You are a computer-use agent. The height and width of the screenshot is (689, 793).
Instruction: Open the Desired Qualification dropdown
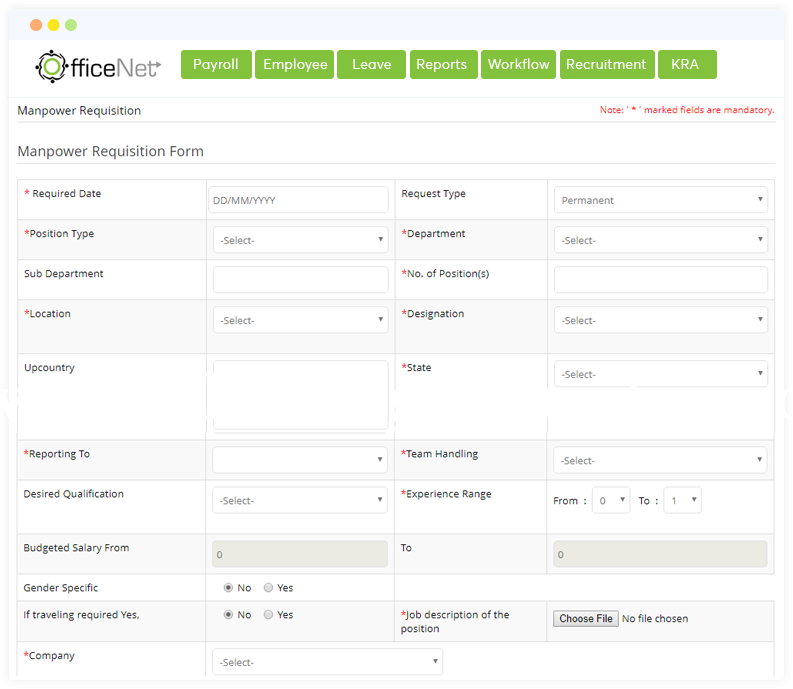pos(300,500)
